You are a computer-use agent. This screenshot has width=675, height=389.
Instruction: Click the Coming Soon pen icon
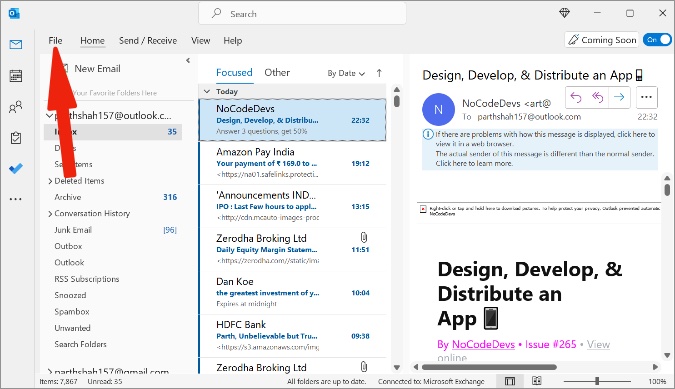pos(573,40)
